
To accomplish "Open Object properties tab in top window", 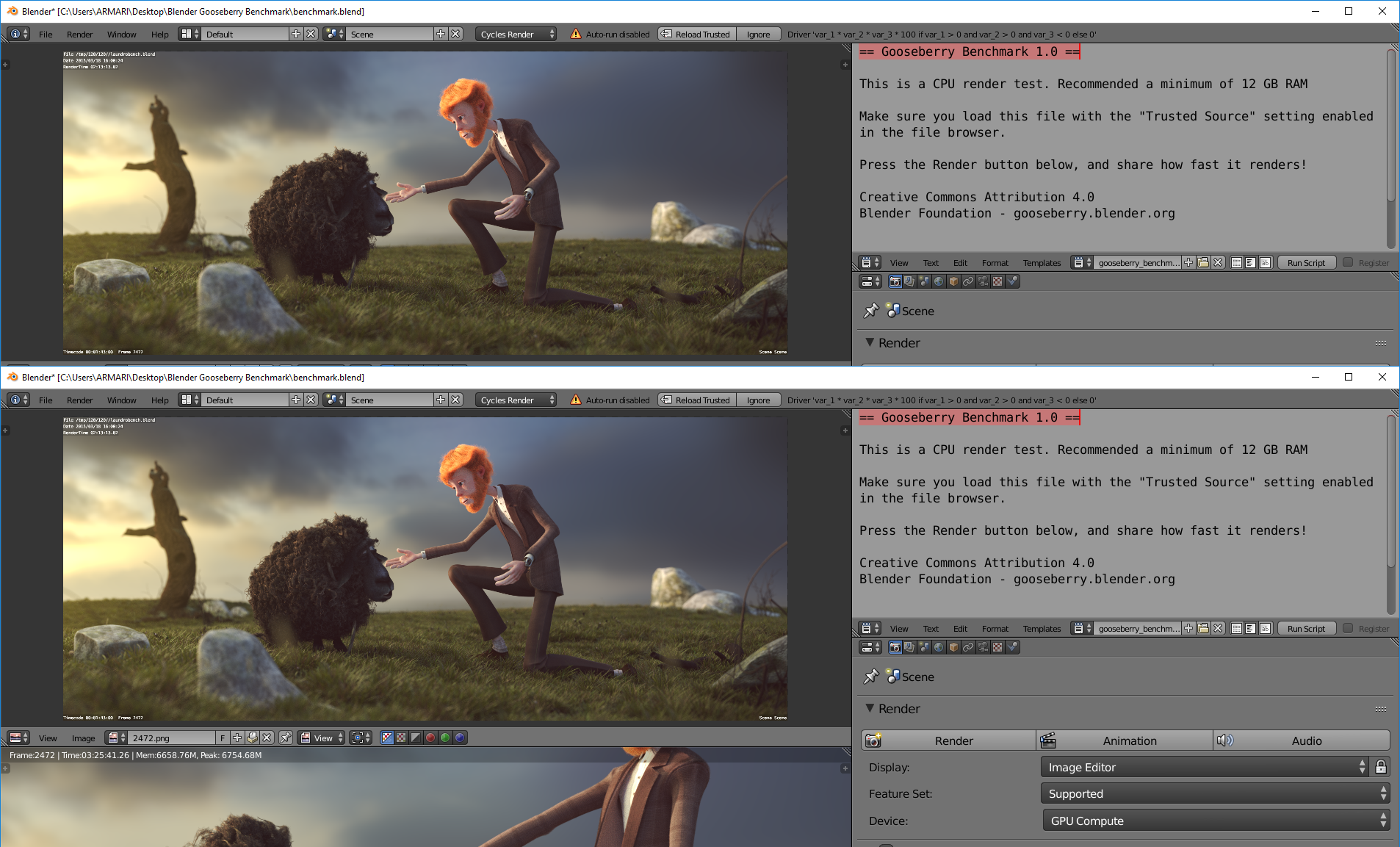I will point(953,281).
